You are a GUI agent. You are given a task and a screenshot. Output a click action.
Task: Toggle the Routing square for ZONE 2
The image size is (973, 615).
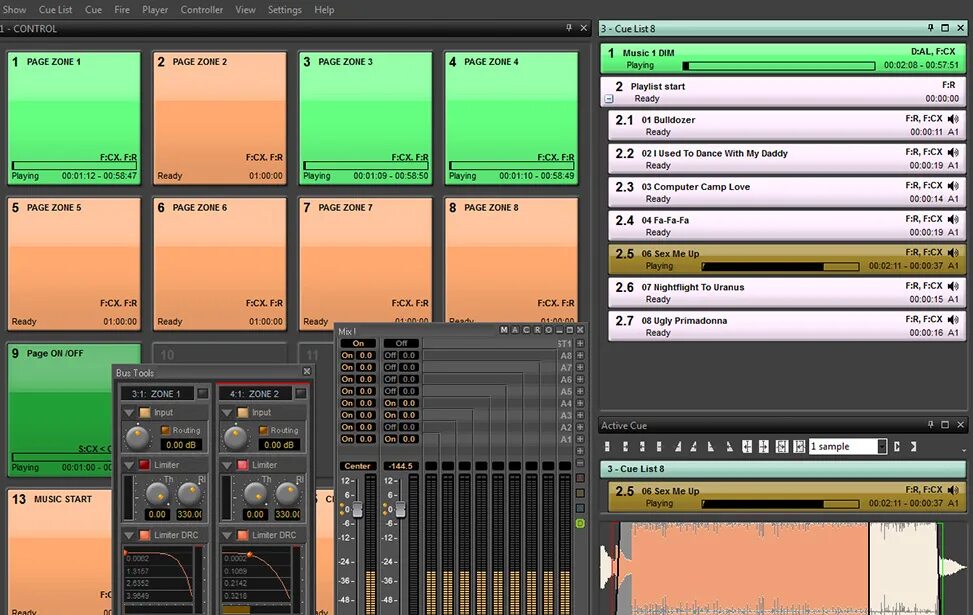point(264,430)
